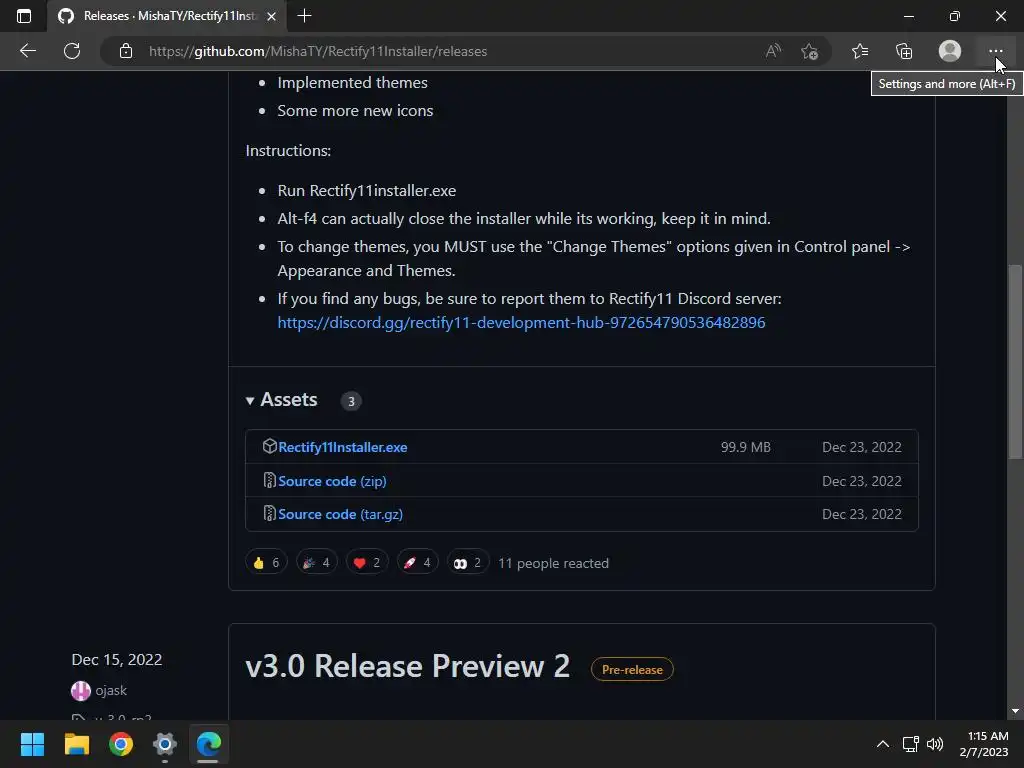
Task: Add this page to favorites
Action: point(810,51)
